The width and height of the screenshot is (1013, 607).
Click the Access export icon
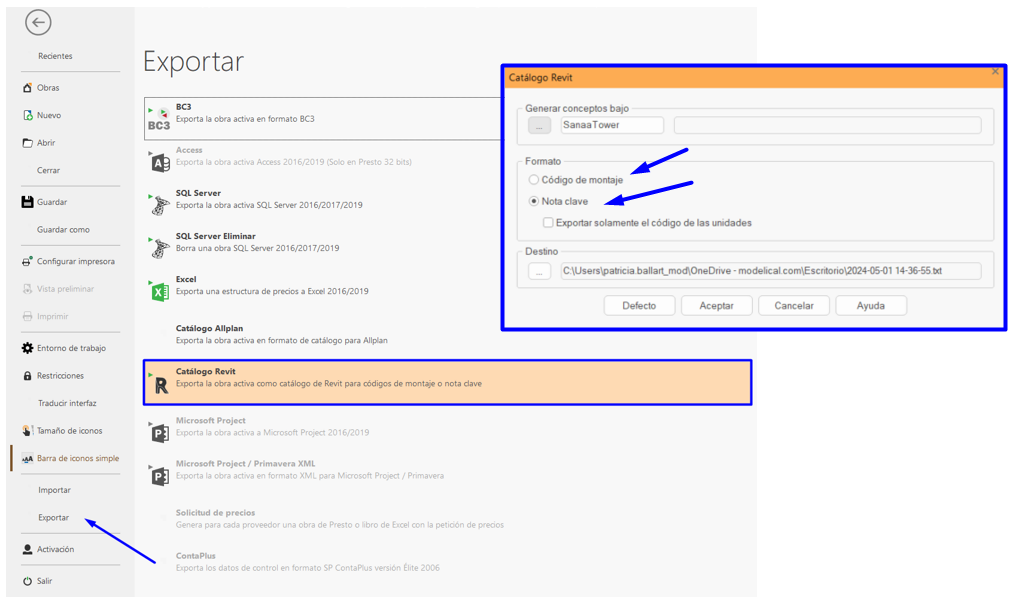160,163
